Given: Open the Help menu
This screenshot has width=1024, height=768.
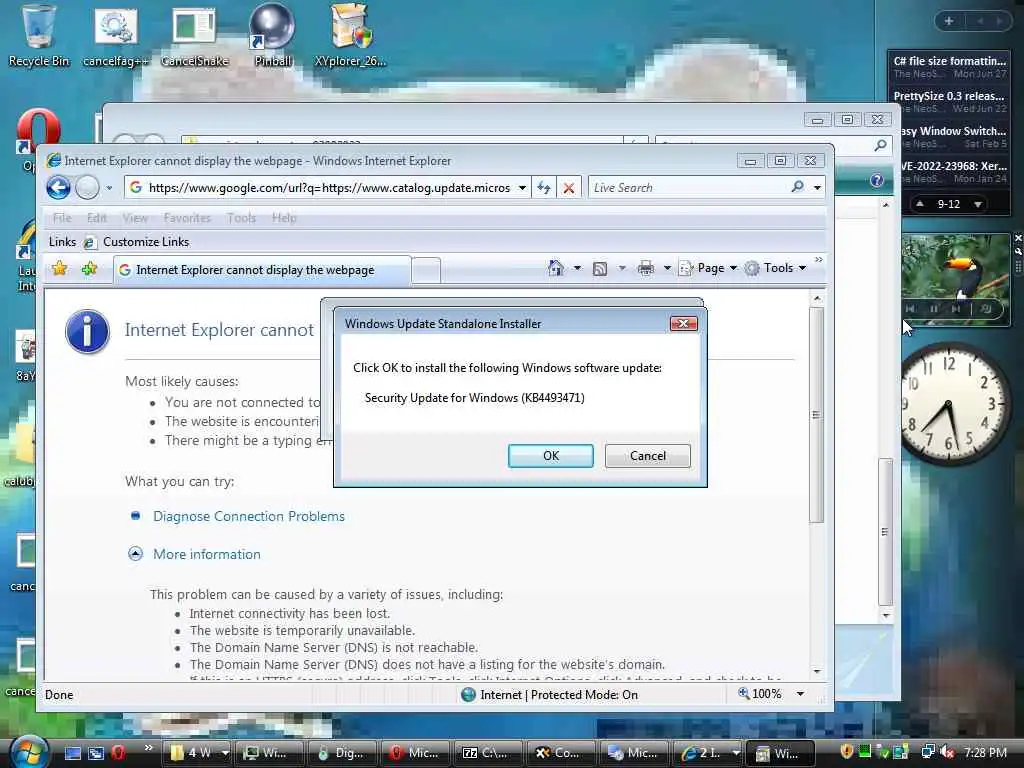Looking at the screenshot, I should click(283, 218).
